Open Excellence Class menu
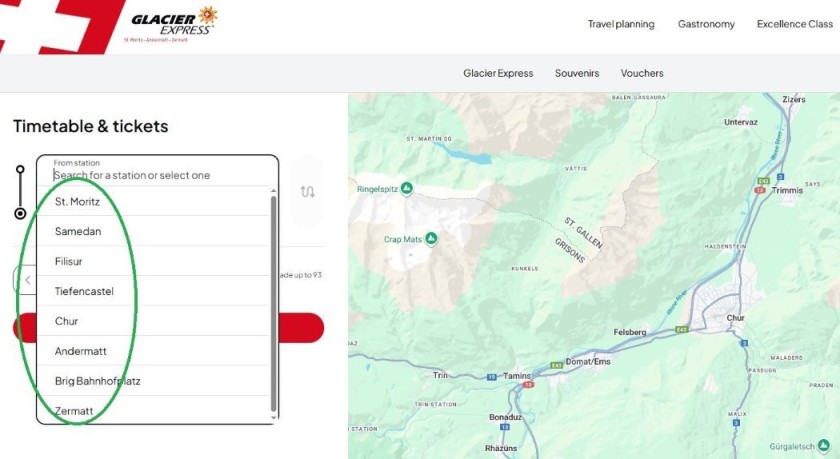Viewport: 840px width, 459px height. 794,24
